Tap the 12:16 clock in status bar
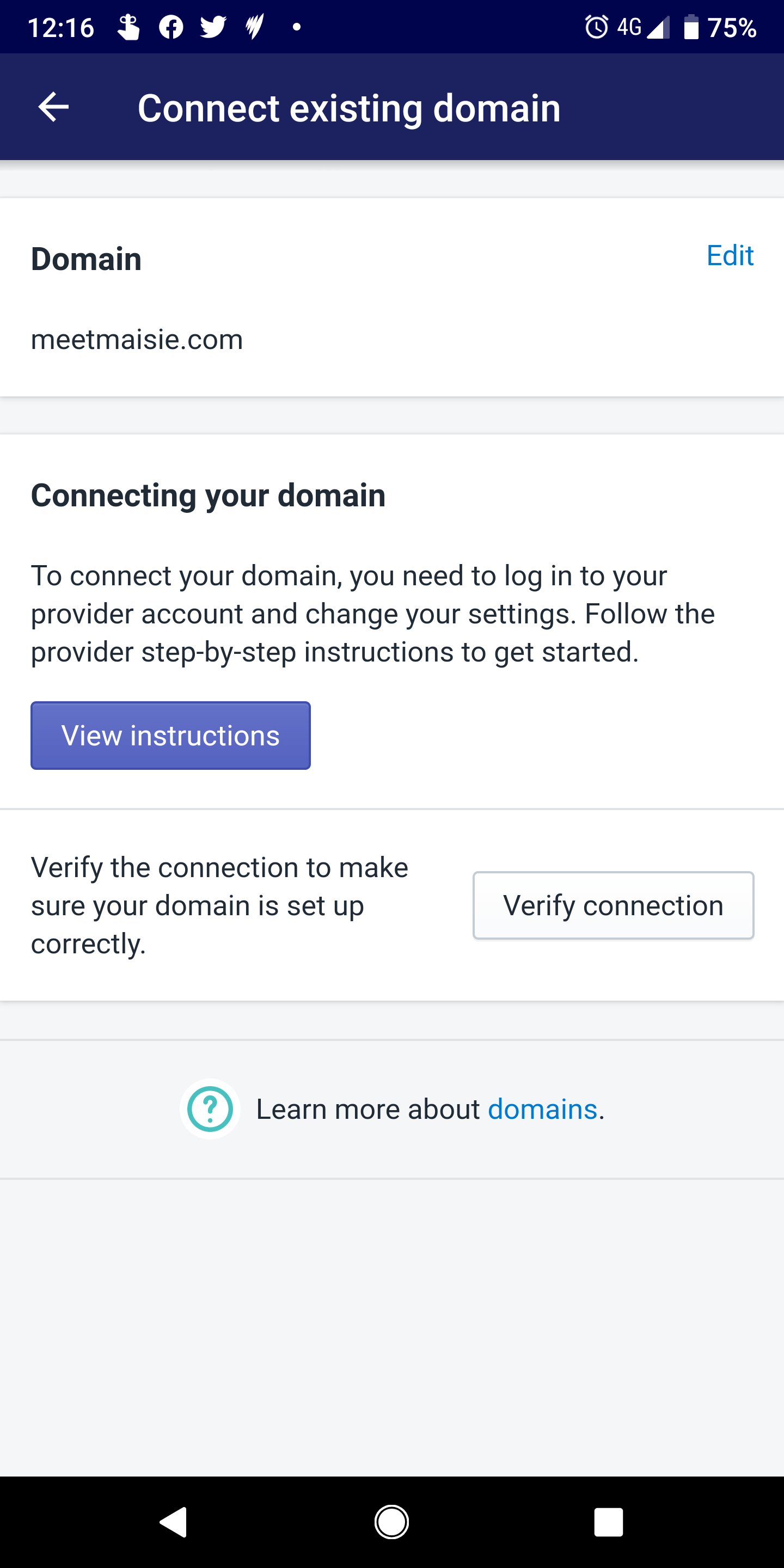This screenshot has height=1568, width=784. pyautogui.click(x=61, y=27)
